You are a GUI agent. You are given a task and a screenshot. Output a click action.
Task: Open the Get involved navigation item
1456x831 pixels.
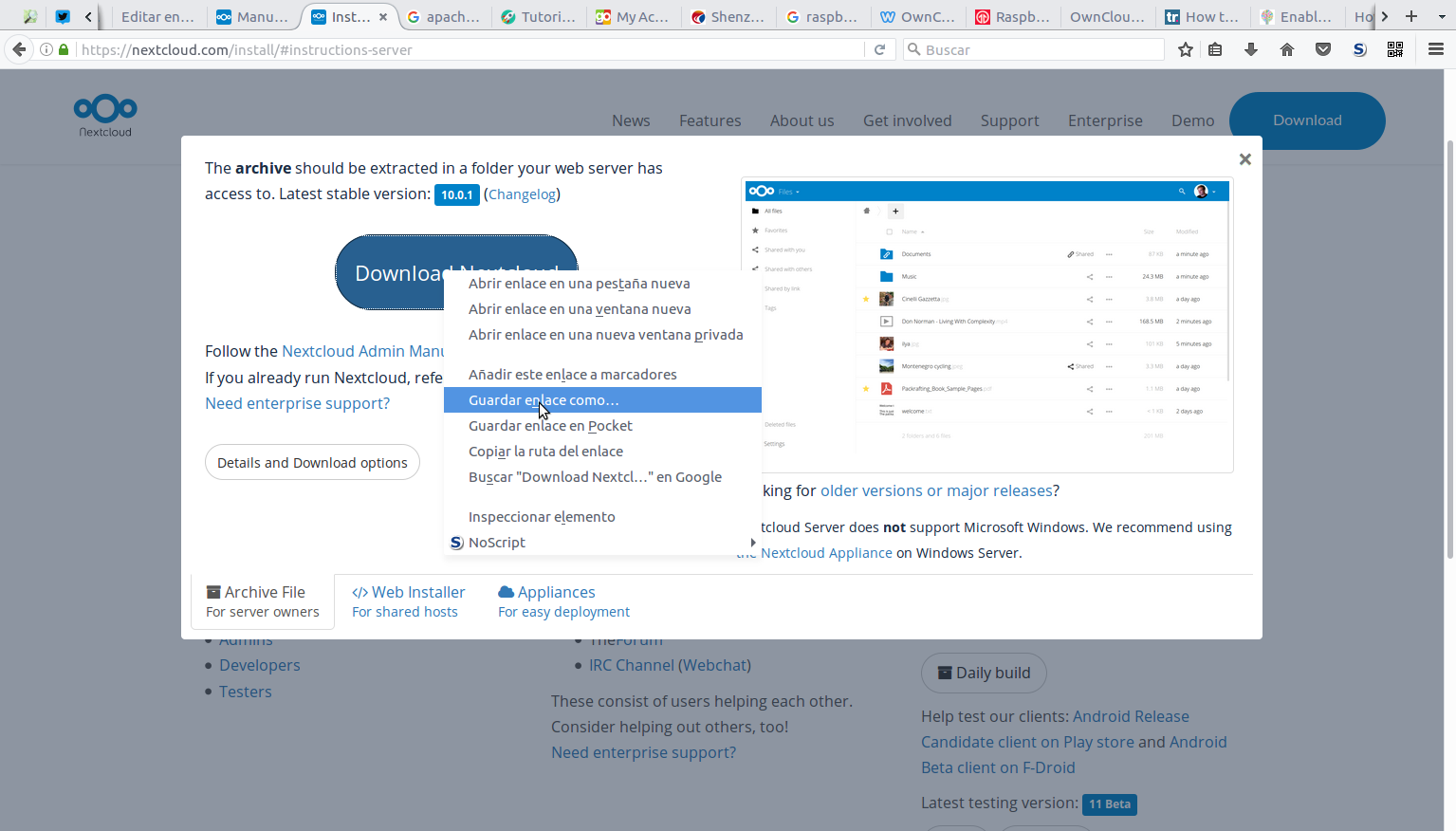908,120
